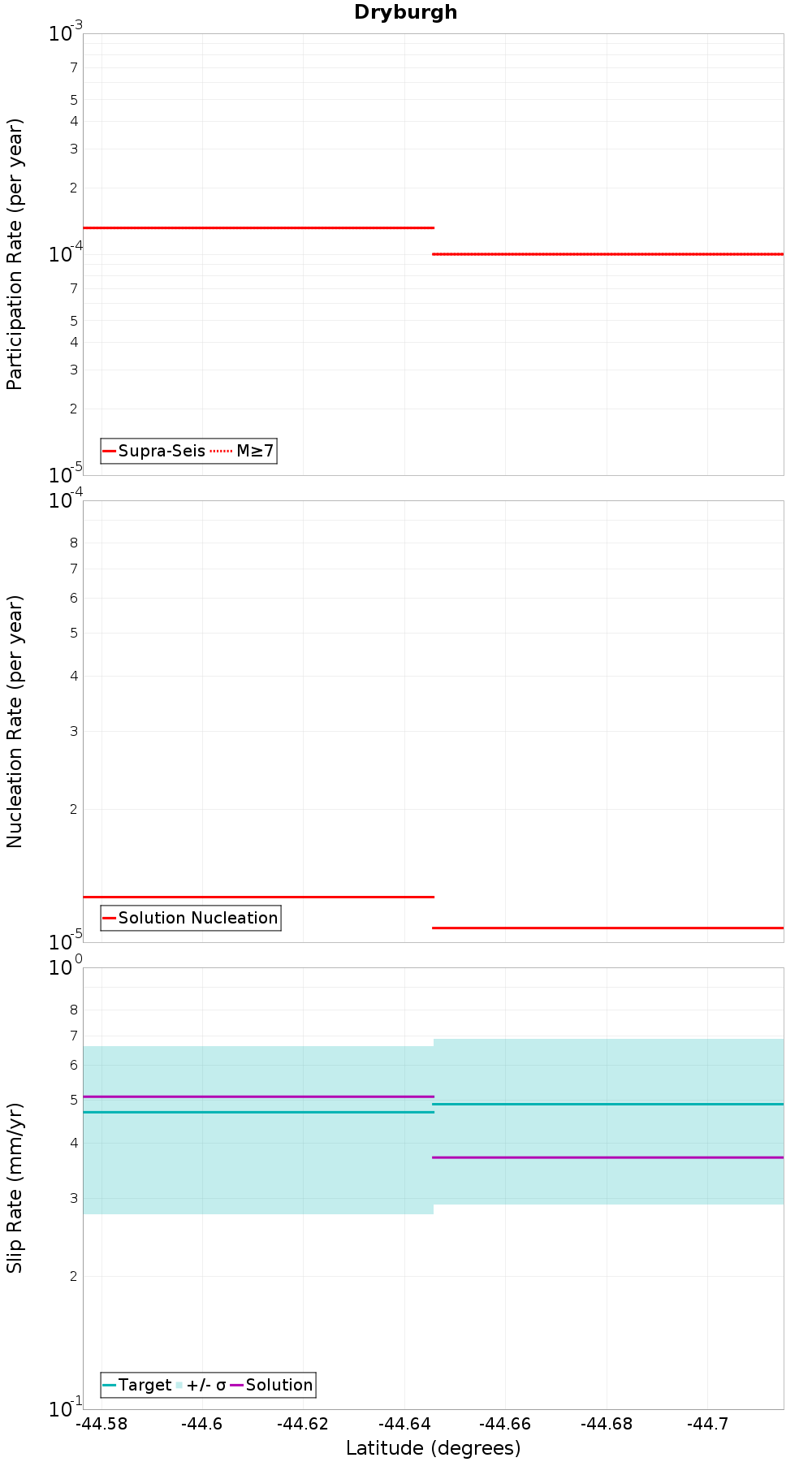Click the dotted M≥7 participation line segment
The height and width of the screenshot is (1462, 812).
[x=608, y=254]
